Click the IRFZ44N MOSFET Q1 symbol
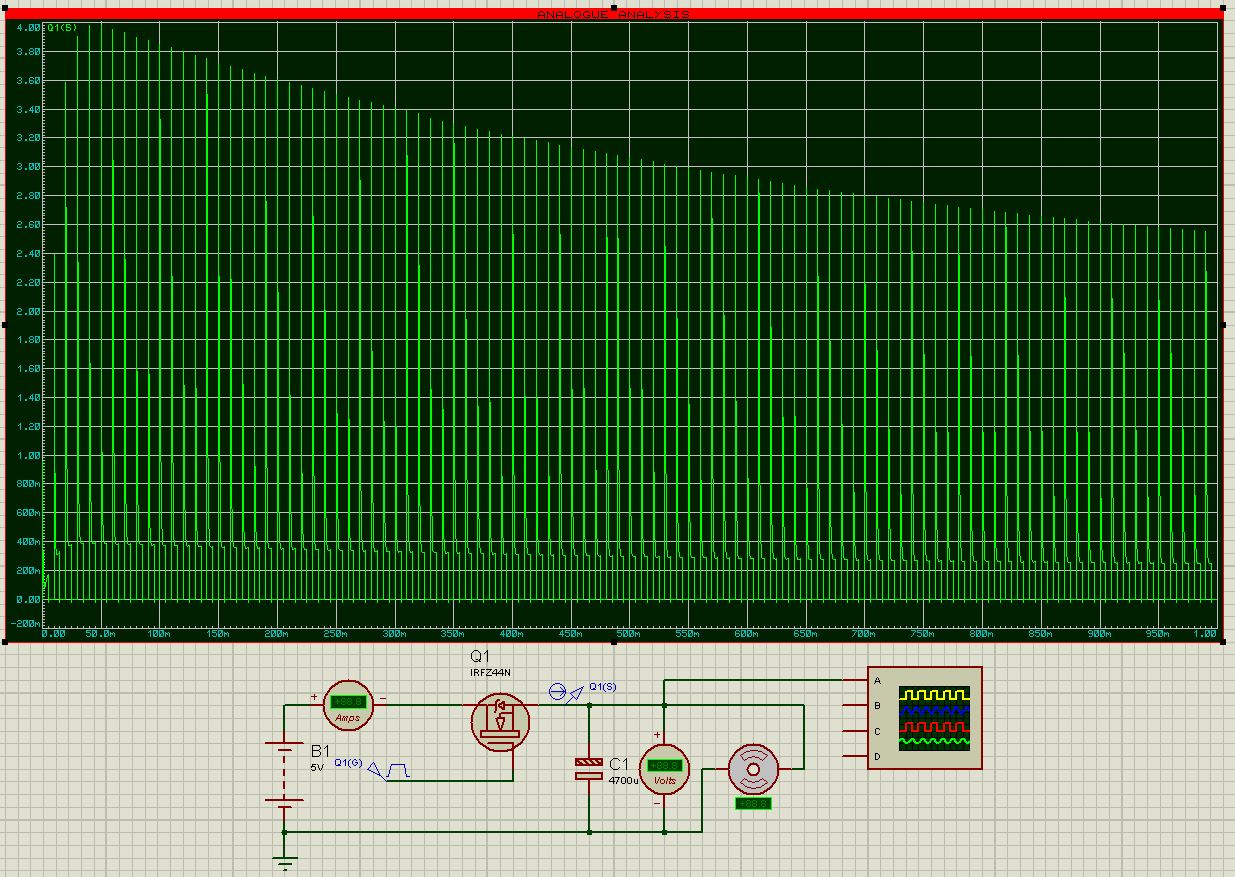Viewport: 1235px width, 877px height. click(x=501, y=722)
